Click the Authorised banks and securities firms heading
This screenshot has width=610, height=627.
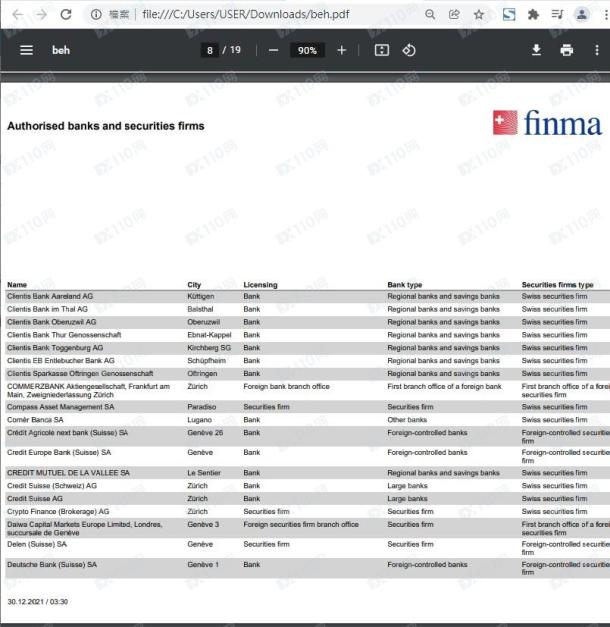(106, 126)
